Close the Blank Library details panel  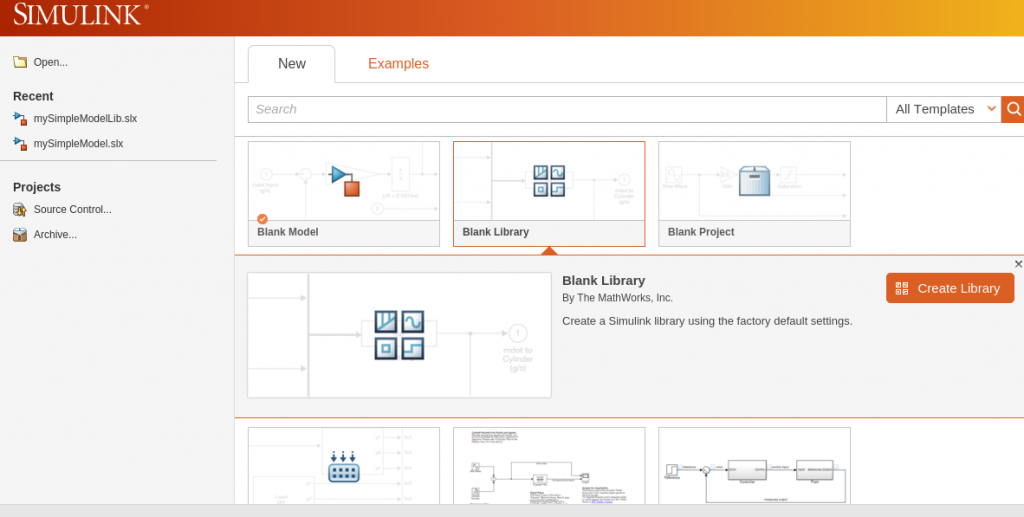1018,264
